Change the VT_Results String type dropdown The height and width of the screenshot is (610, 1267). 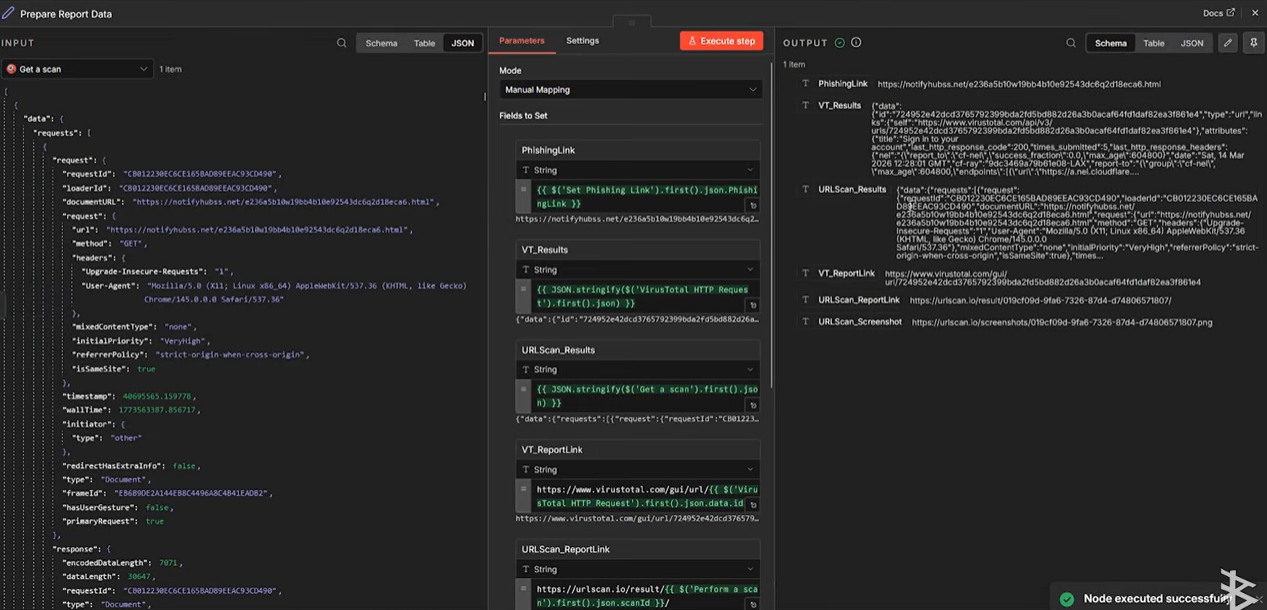(637, 270)
